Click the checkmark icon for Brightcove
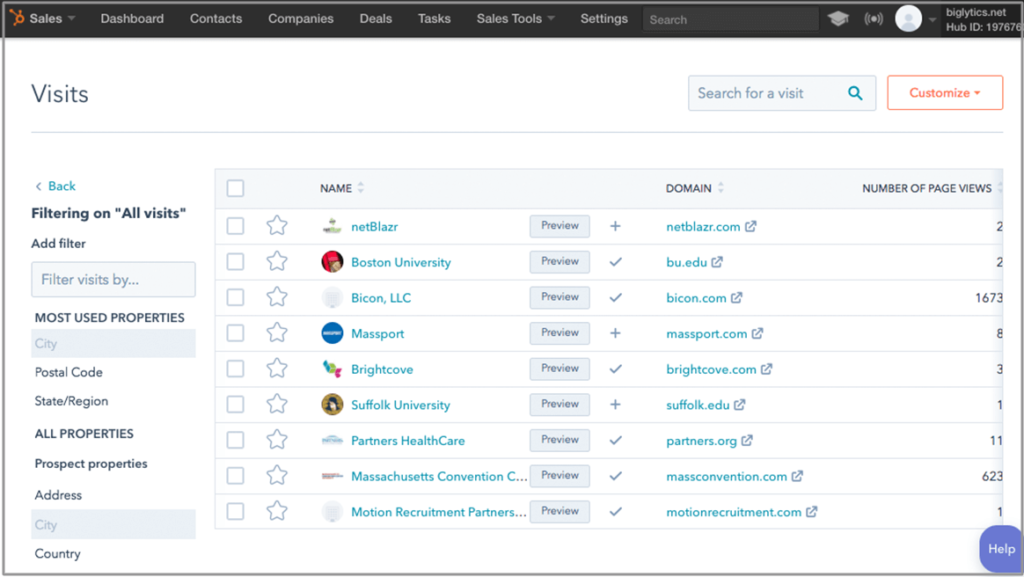The image size is (1024, 577). (615, 369)
